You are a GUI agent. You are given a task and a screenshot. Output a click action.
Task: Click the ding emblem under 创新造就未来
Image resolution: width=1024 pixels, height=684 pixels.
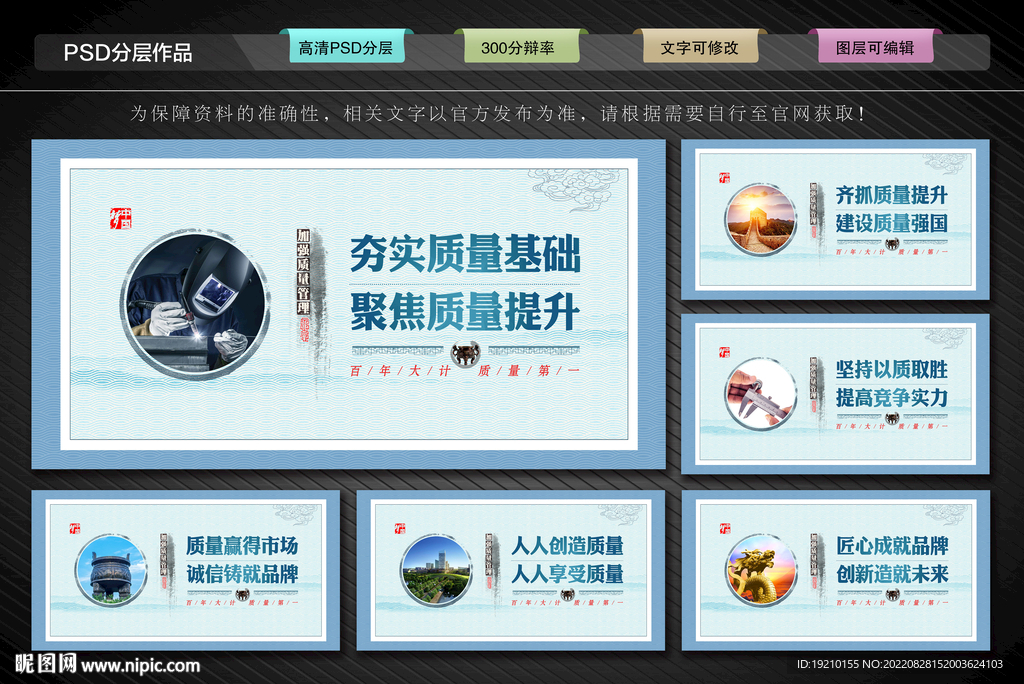[892, 594]
